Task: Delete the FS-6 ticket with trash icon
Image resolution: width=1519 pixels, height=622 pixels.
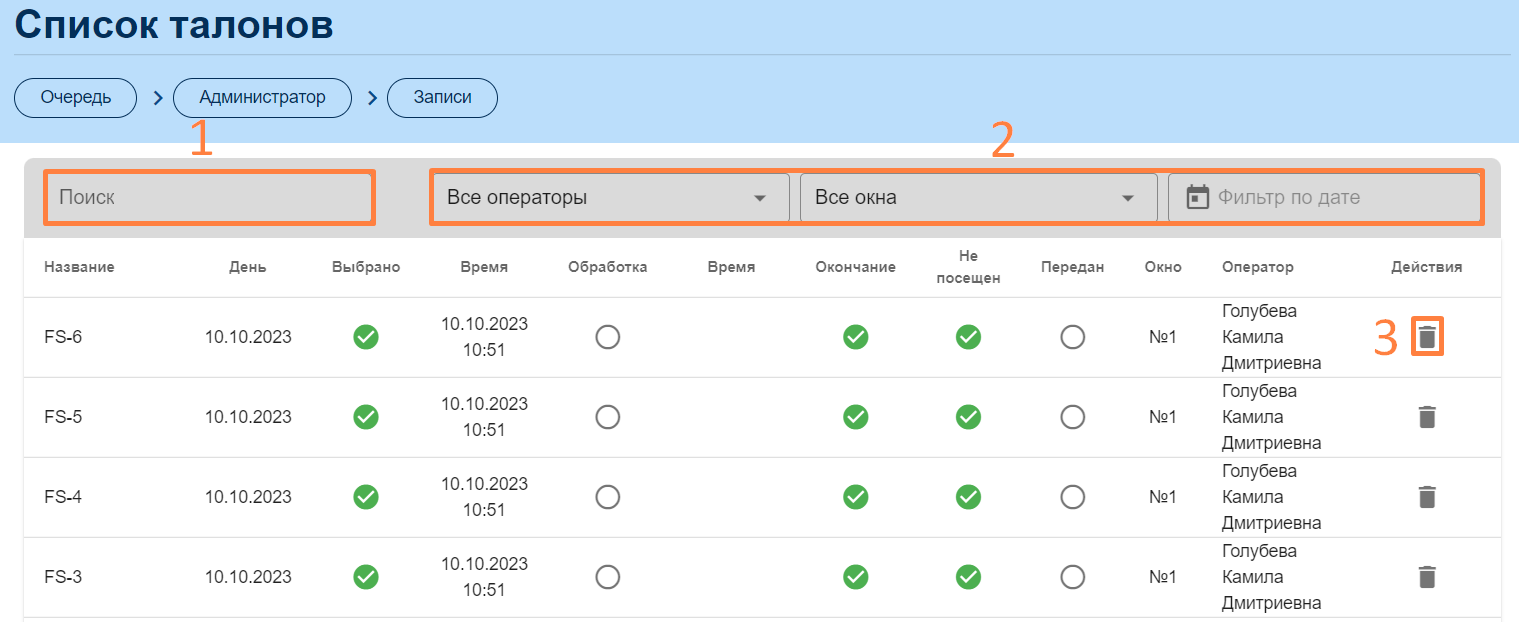Action: (x=1427, y=338)
